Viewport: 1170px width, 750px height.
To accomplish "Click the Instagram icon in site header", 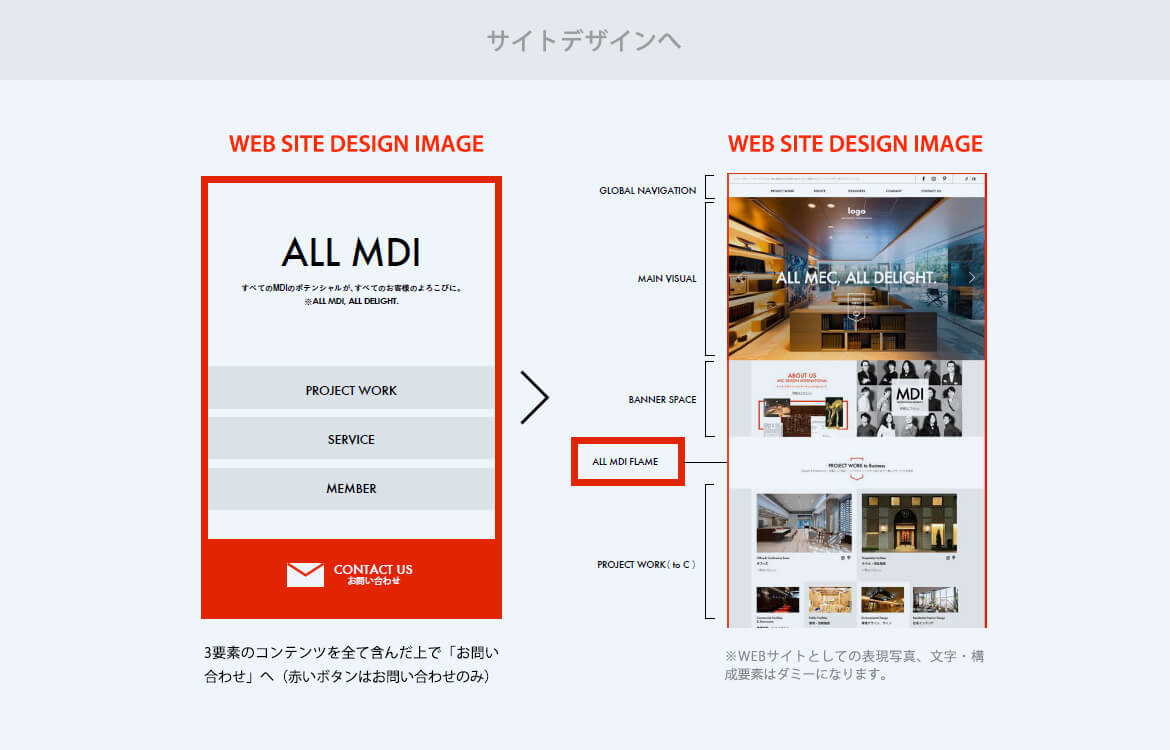I will 933,178.
